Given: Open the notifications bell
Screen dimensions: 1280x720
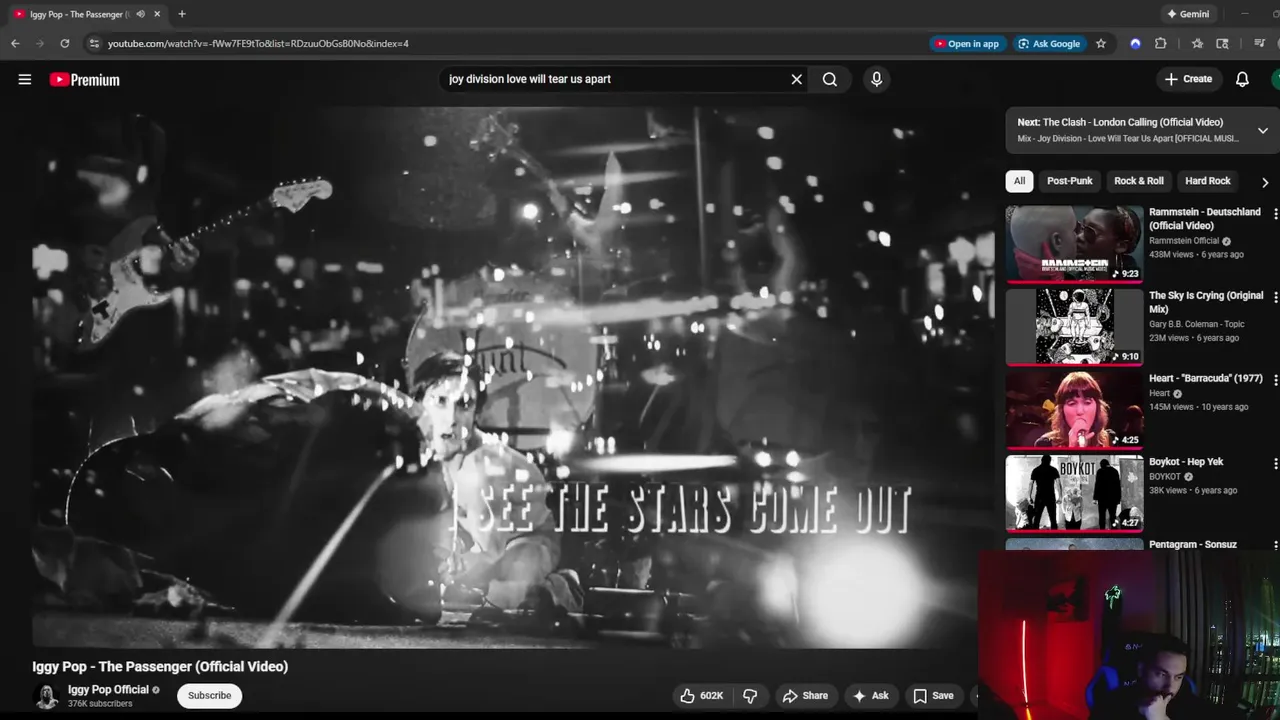Looking at the screenshot, I should [1242, 79].
